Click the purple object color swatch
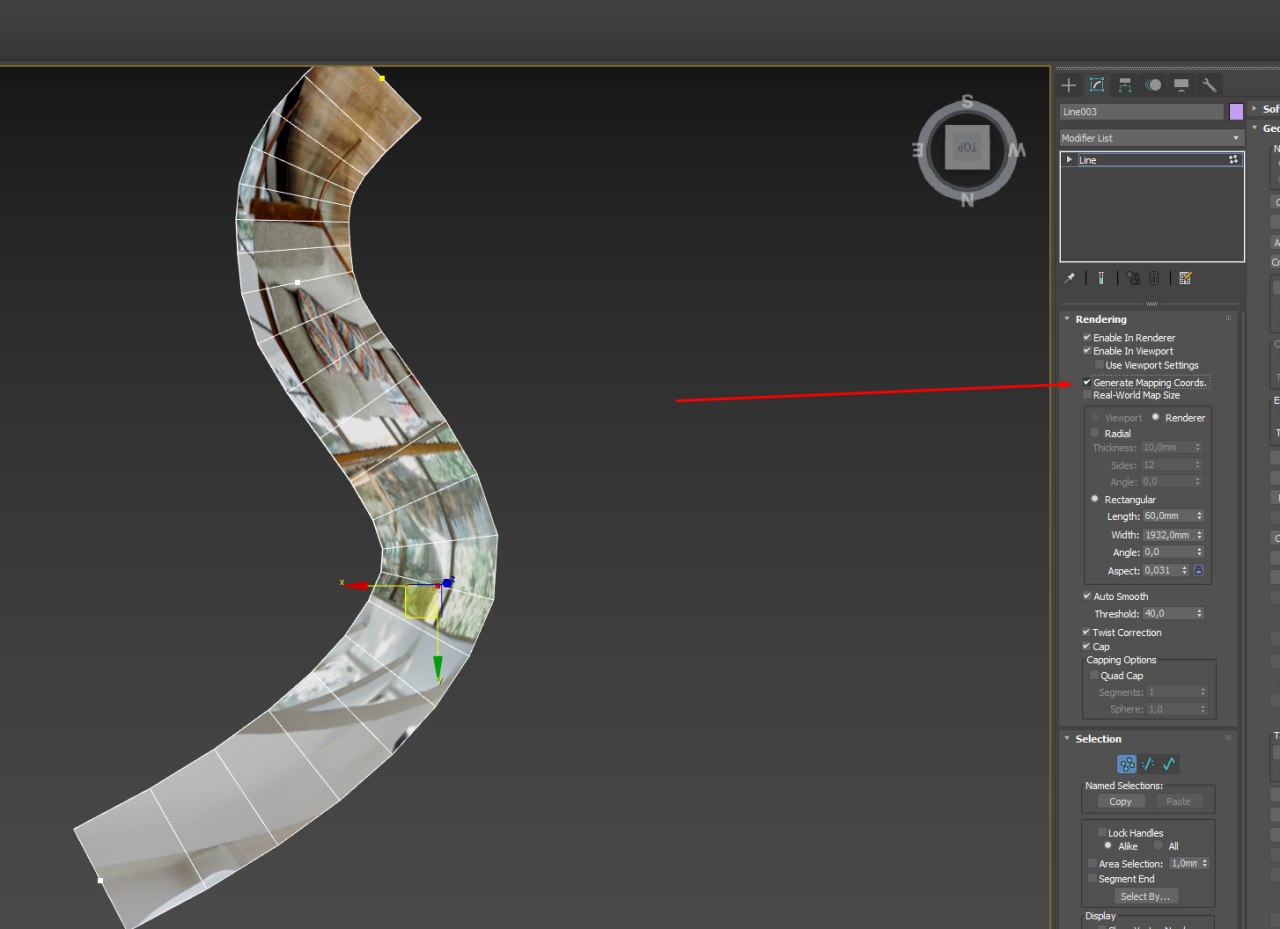 coord(1236,112)
